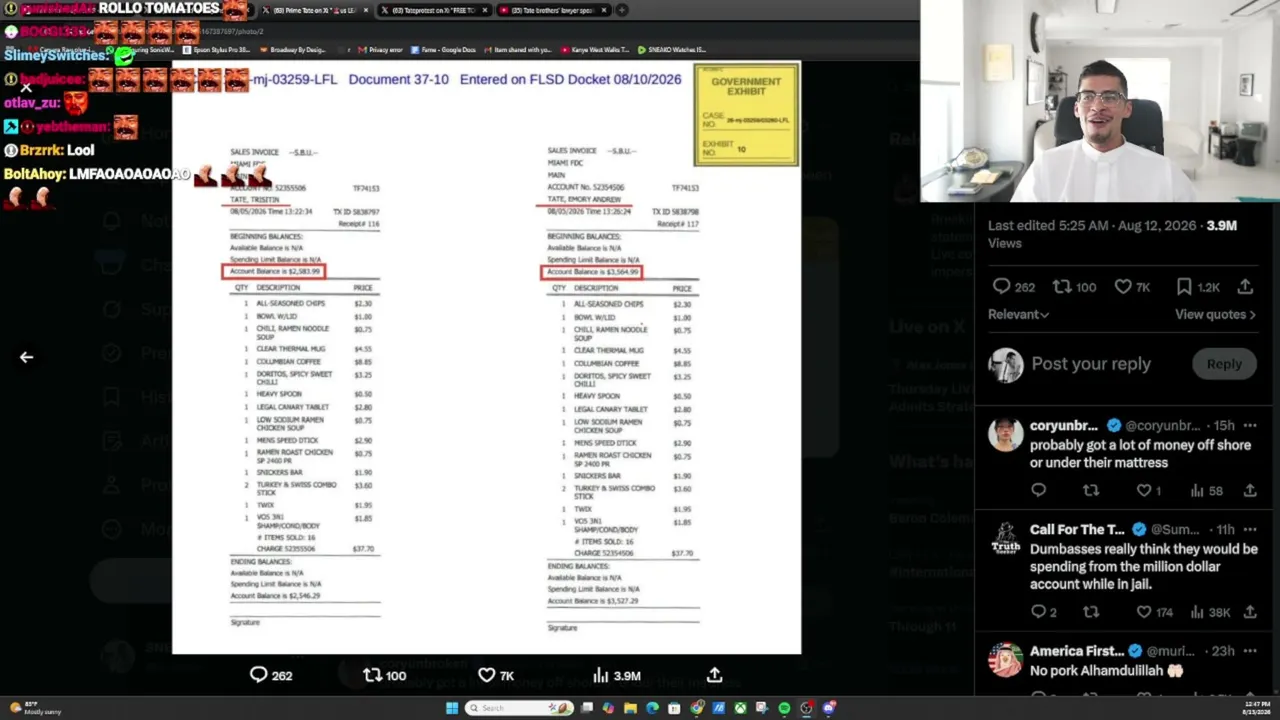Open View quotes link
1280x720 pixels.
point(1215,314)
